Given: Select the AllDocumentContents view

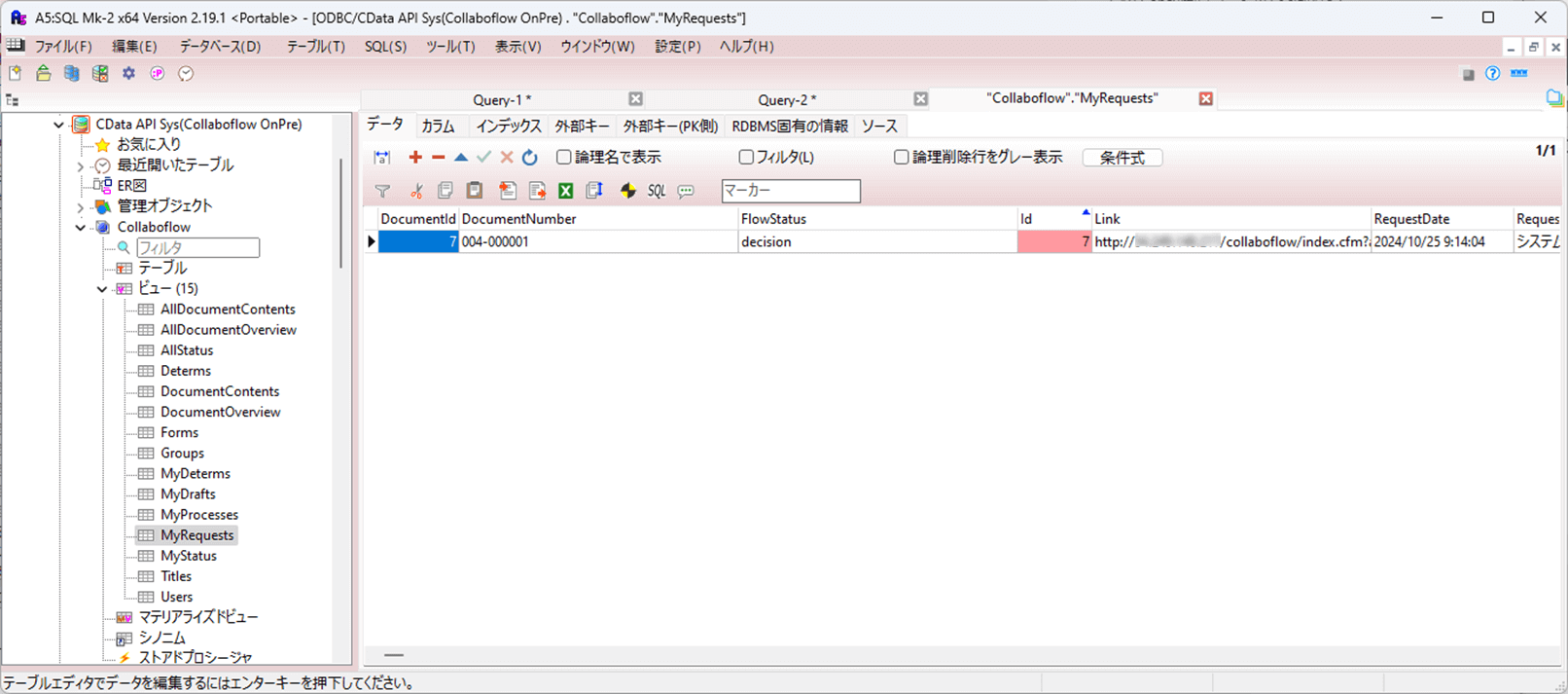Looking at the screenshot, I should (x=228, y=310).
